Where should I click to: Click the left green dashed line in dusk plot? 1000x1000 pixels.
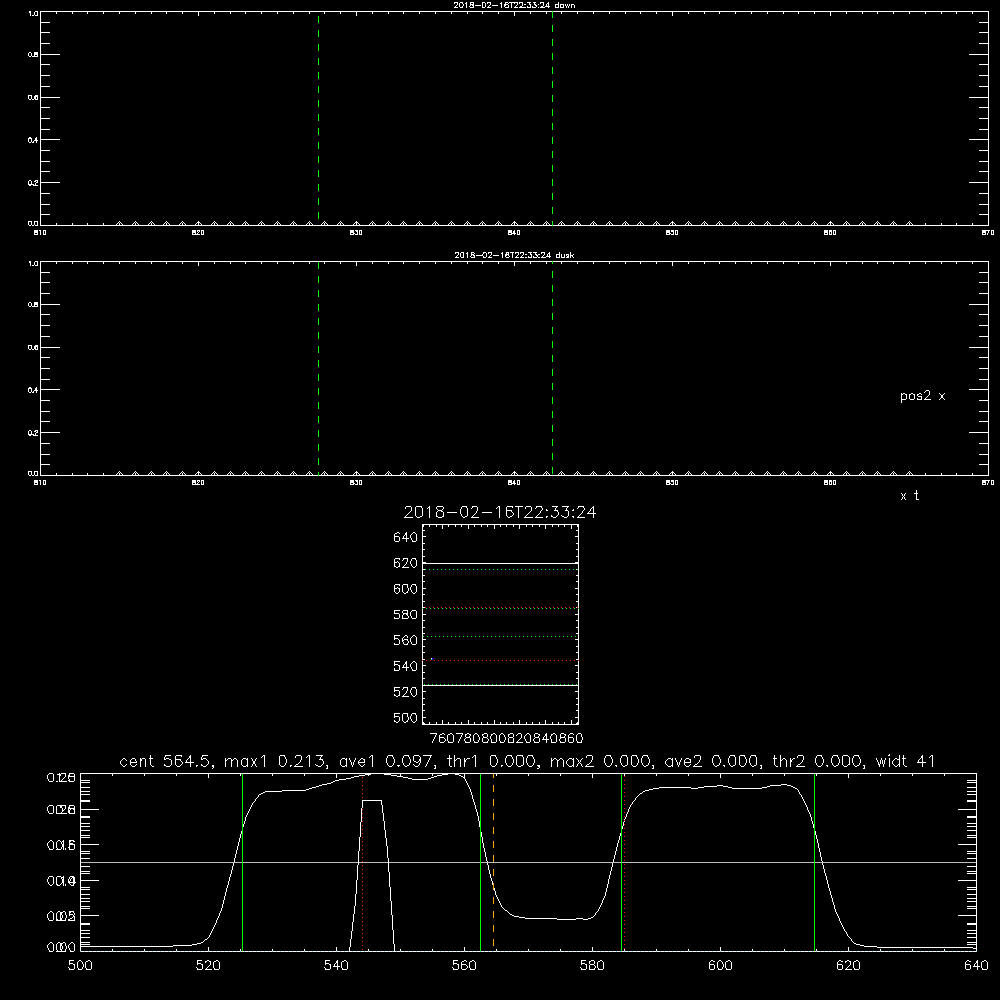pyautogui.click(x=318, y=368)
